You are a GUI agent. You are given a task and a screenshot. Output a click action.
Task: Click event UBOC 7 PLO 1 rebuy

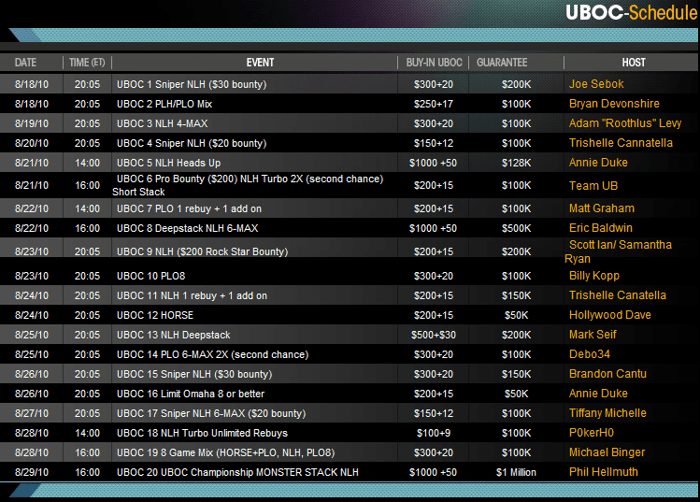click(189, 209)
